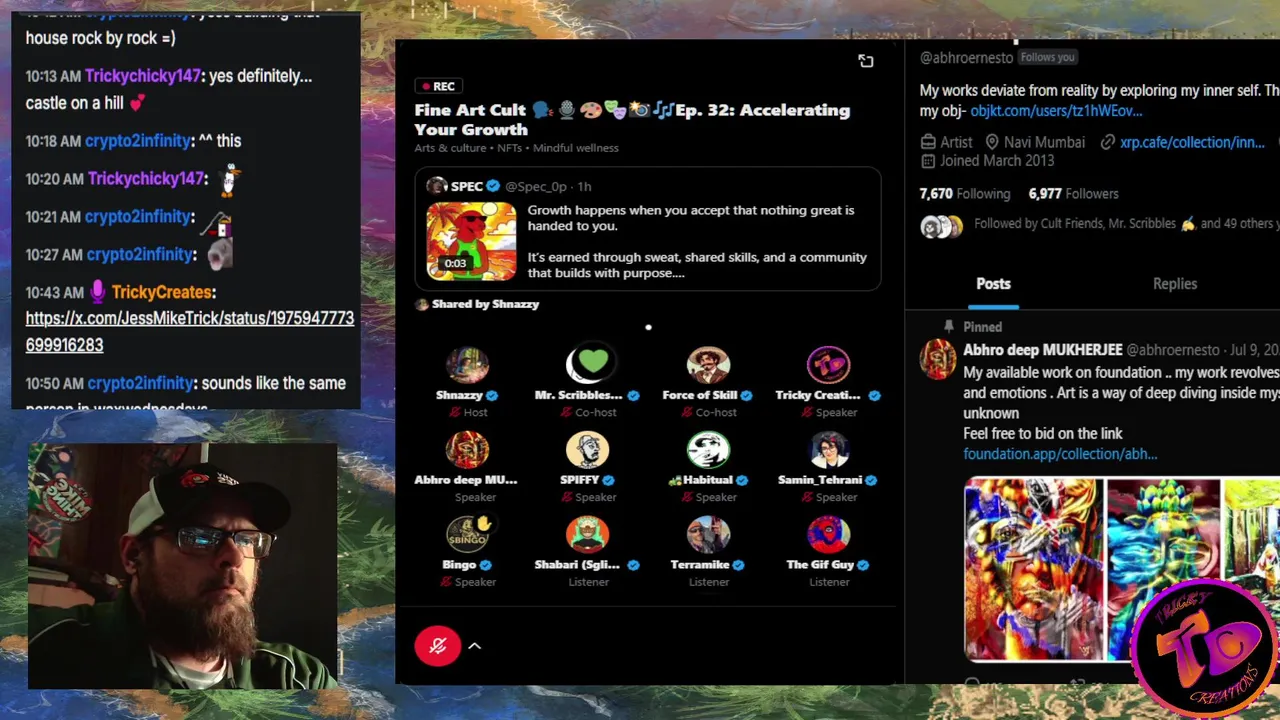View the 6,977 Followers list

coord(1073,194)
